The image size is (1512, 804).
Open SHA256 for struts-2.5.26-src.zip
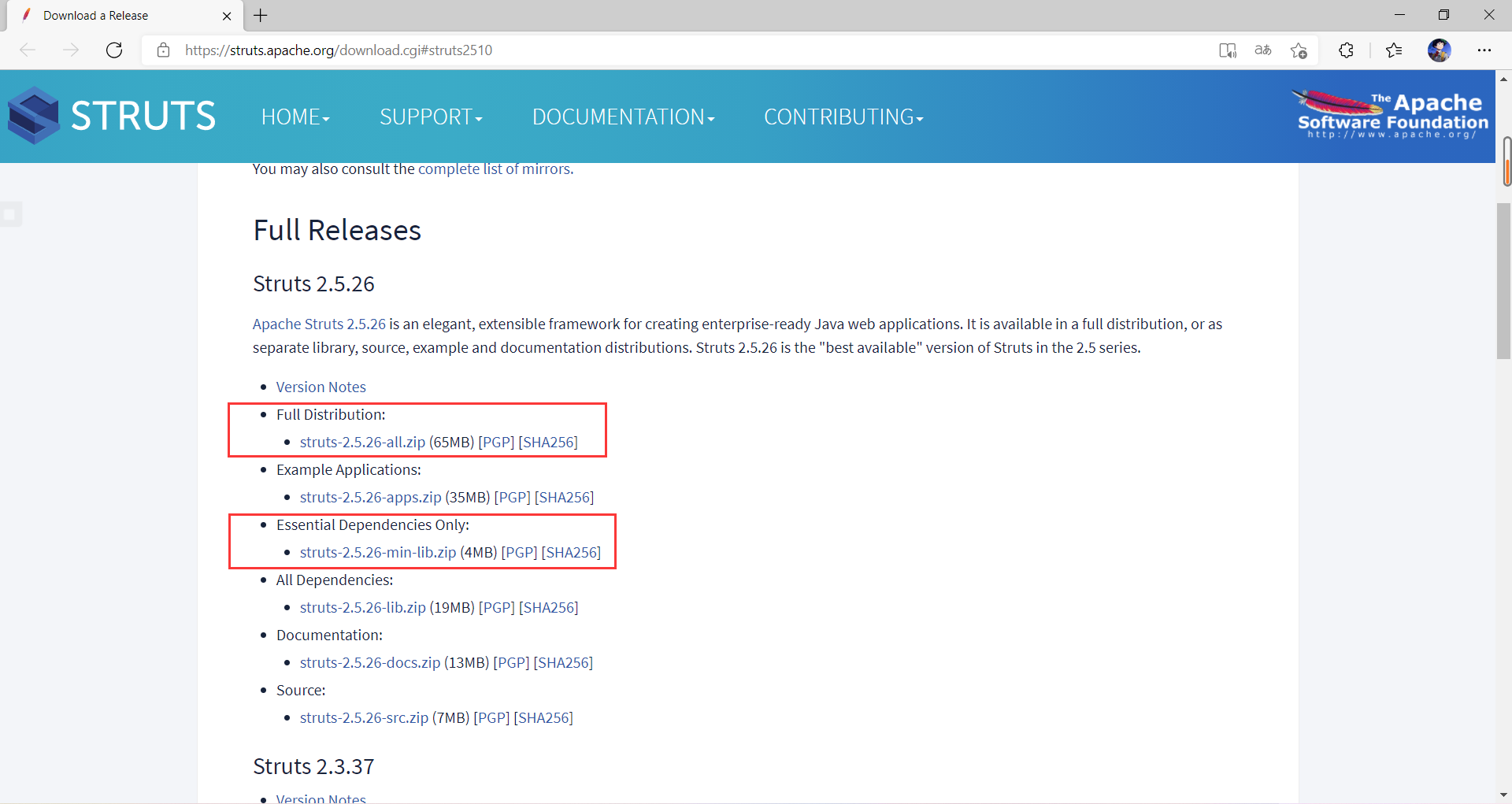pyautogui.click(x=543, y=717)
